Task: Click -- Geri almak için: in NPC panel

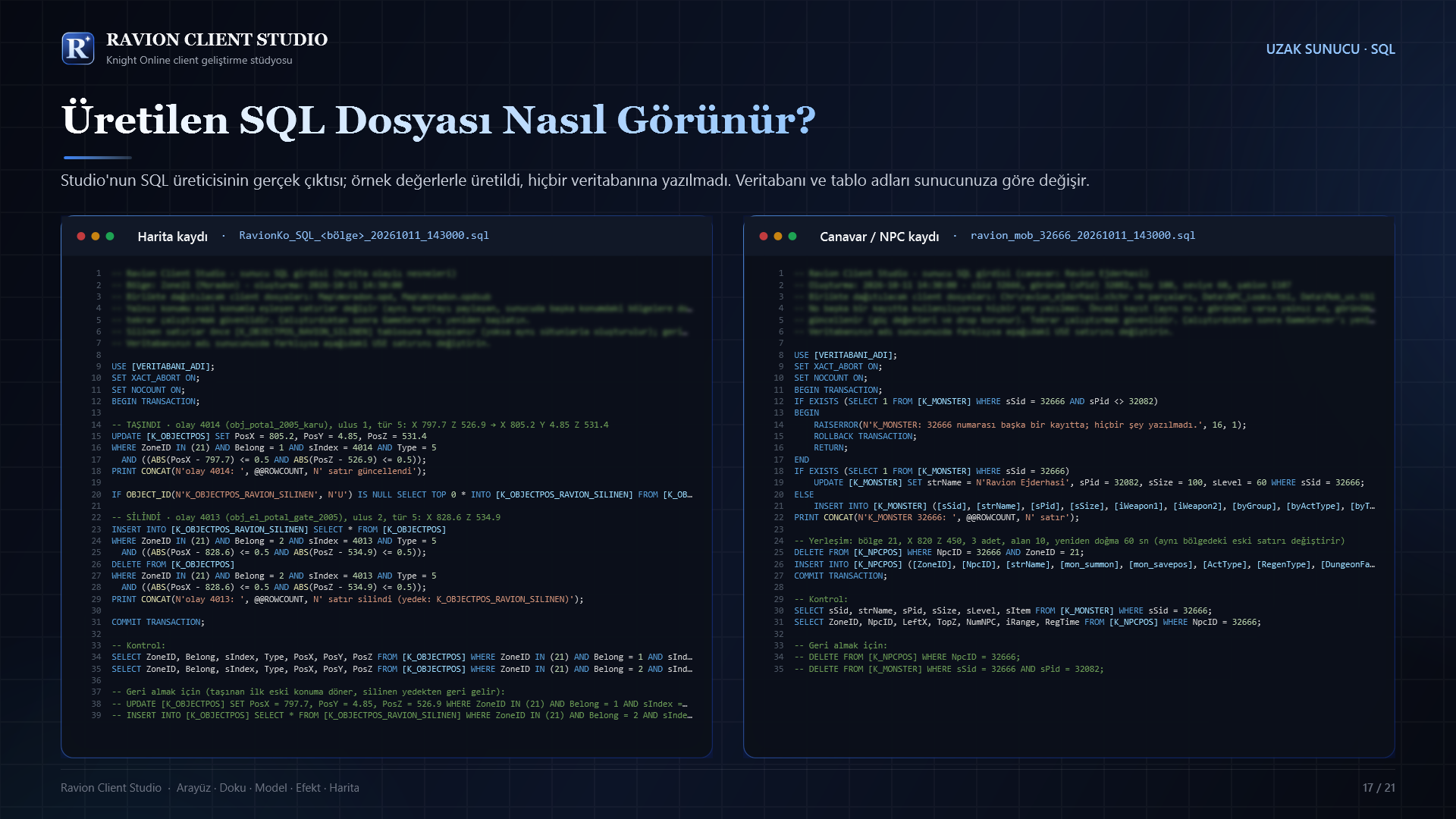Action: 840,646
